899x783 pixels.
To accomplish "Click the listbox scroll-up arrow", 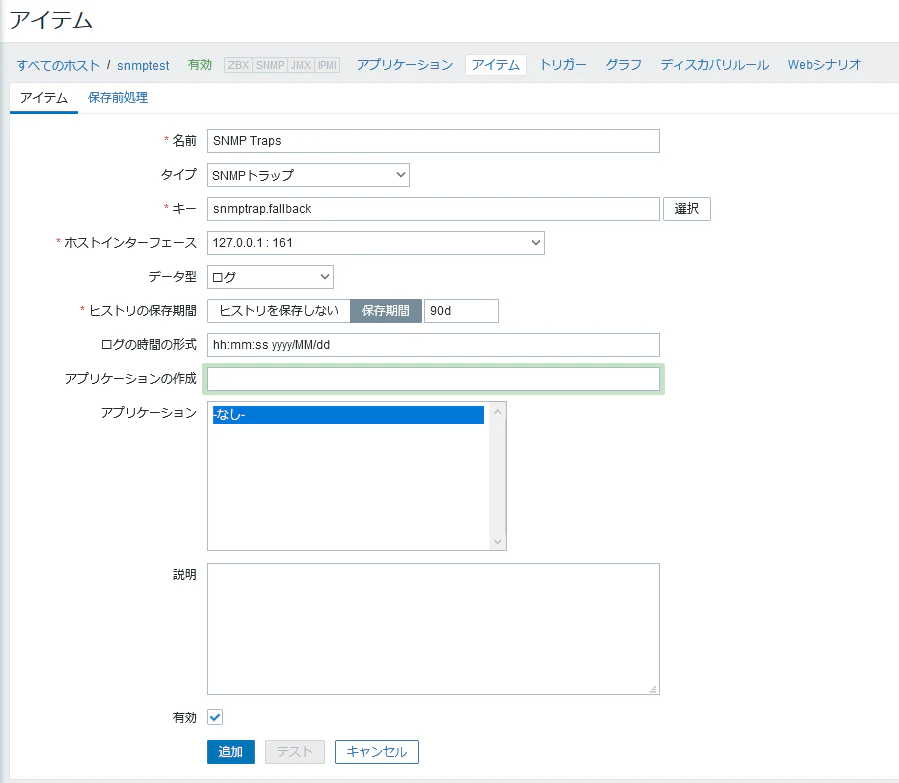I will 498,412.
